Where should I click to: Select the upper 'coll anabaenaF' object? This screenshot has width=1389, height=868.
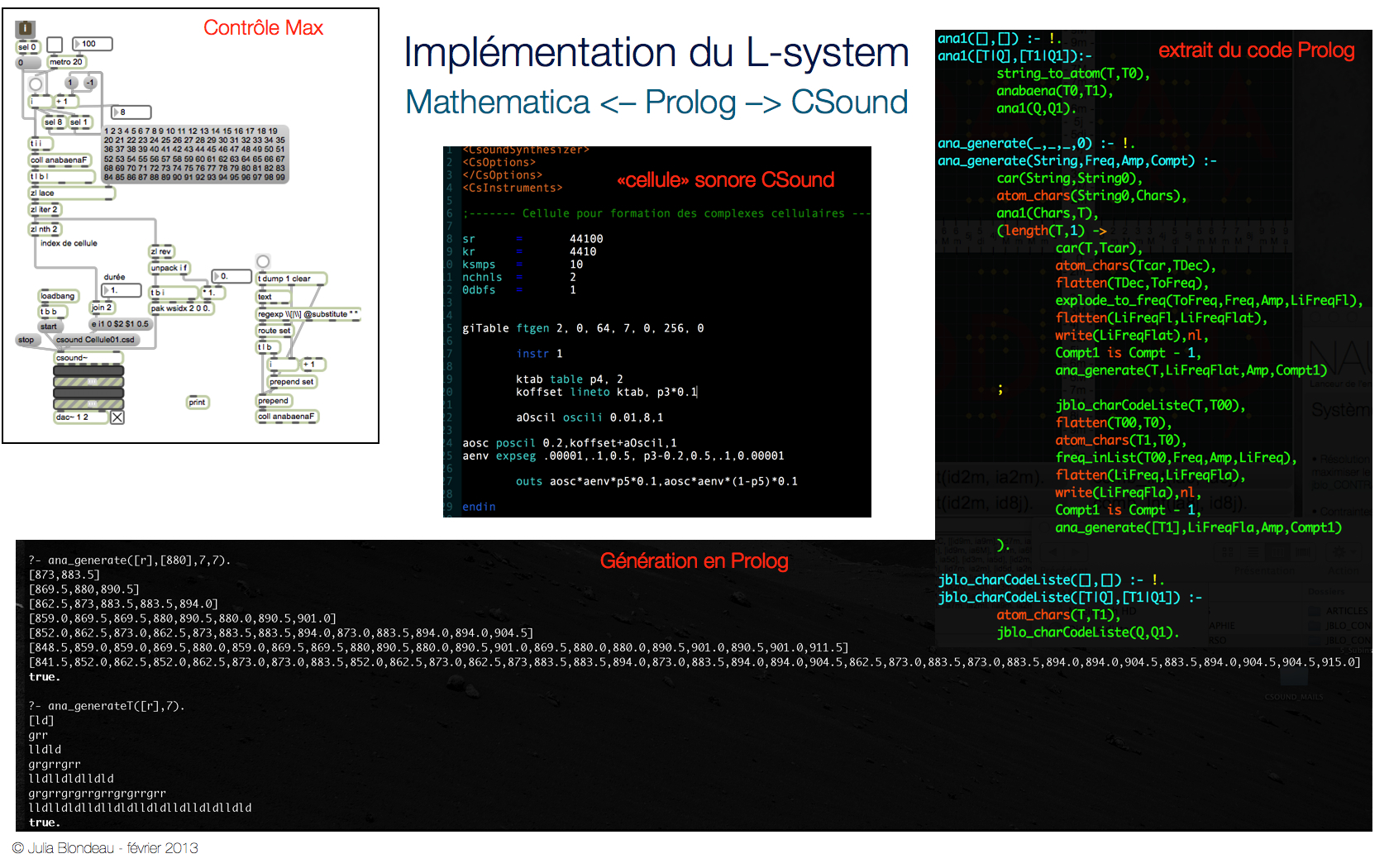[60, 160]
